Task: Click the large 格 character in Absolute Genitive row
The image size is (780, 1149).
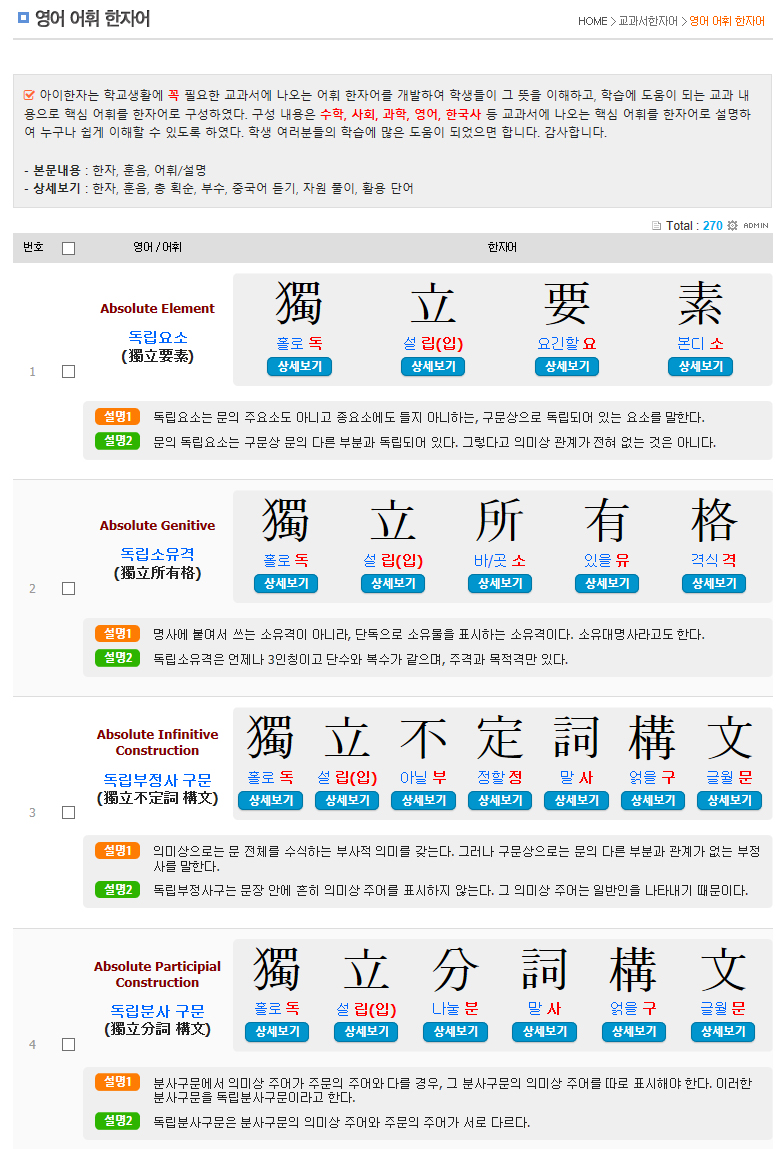Action: pos(713,520)
